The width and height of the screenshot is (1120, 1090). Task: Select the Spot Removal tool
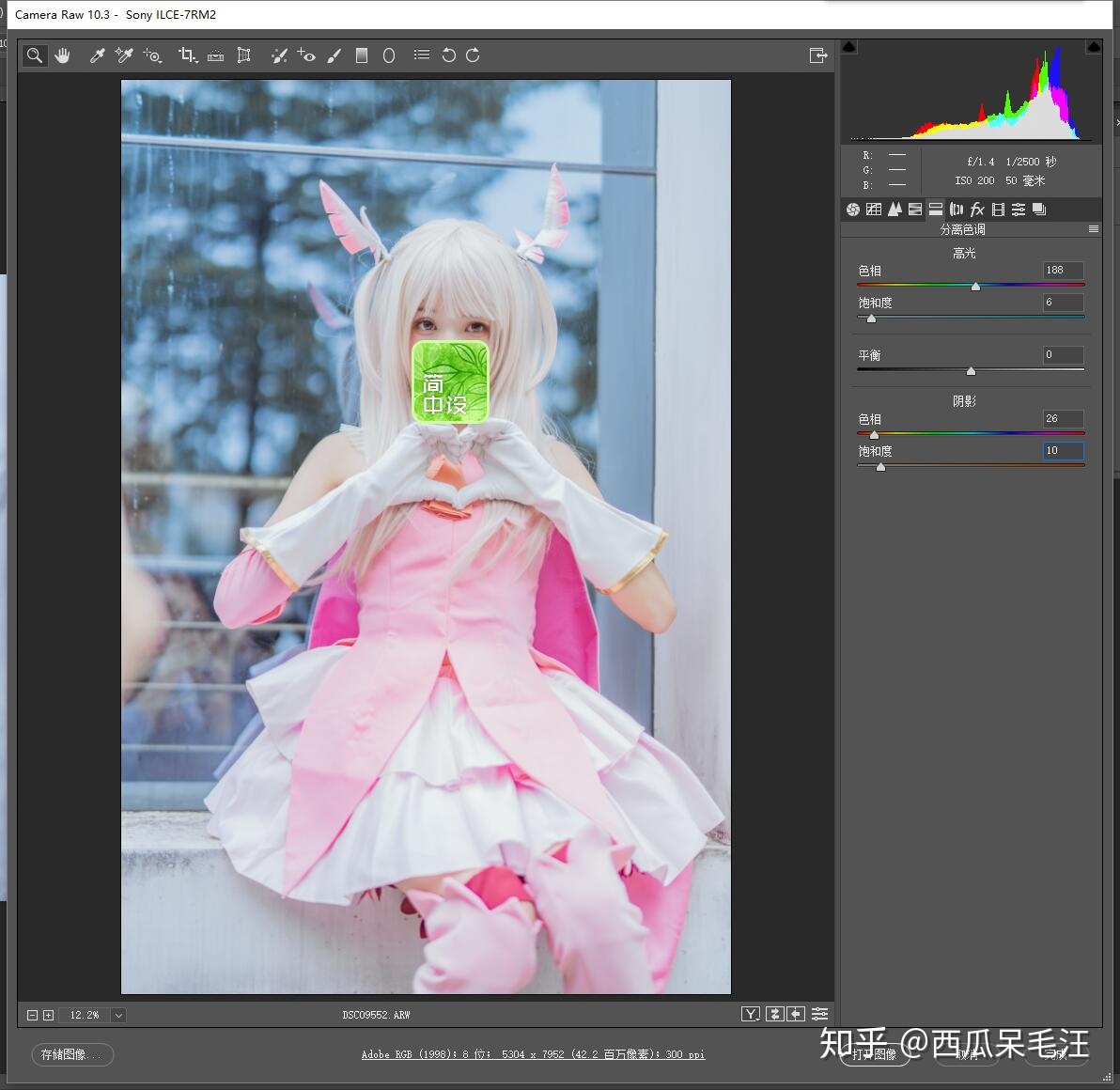pos(279,55)
